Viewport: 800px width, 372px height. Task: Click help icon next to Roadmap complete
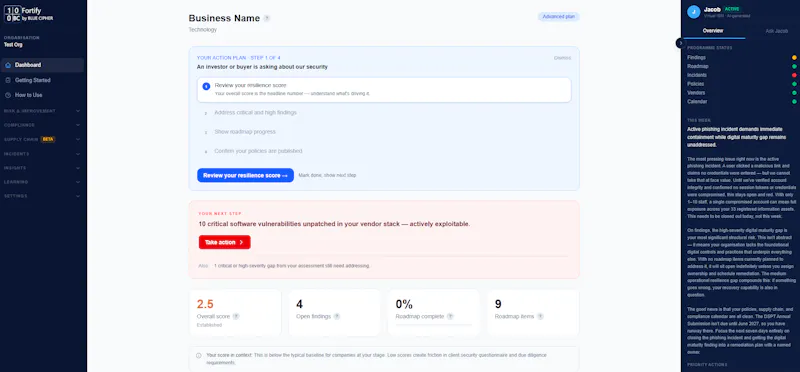tap(450, 316)
